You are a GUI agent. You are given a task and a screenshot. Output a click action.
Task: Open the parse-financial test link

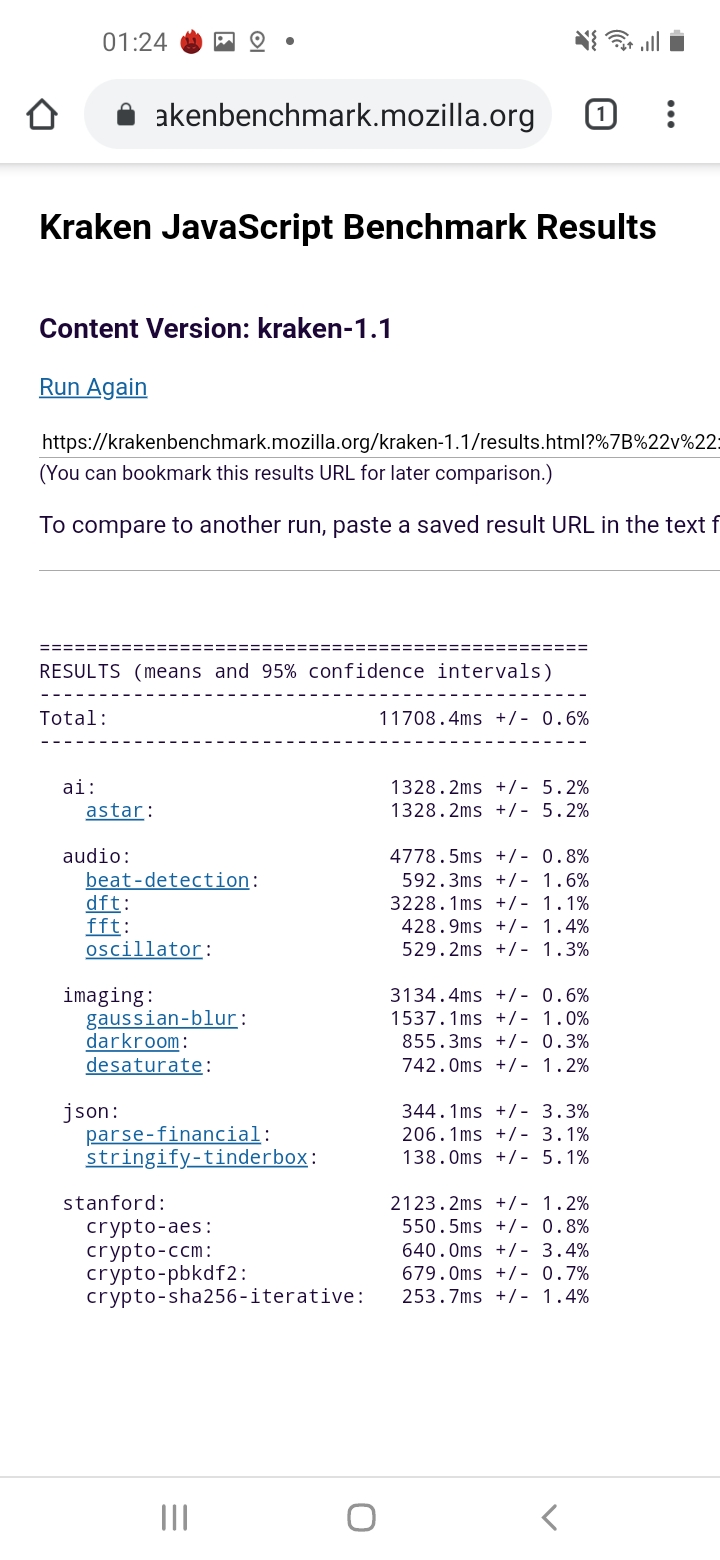pyautogui.click(x=173, y=1135)
